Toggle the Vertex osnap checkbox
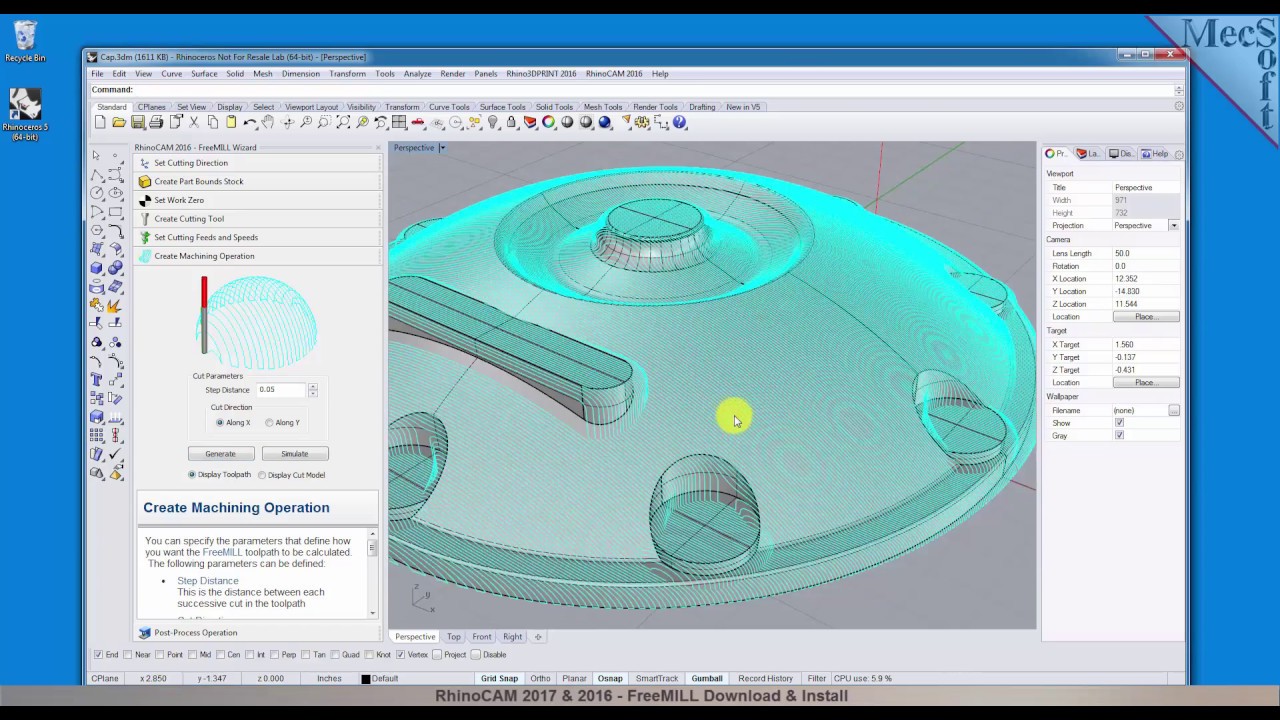Viewport: 1280px width, 720px height. point(400,654)
